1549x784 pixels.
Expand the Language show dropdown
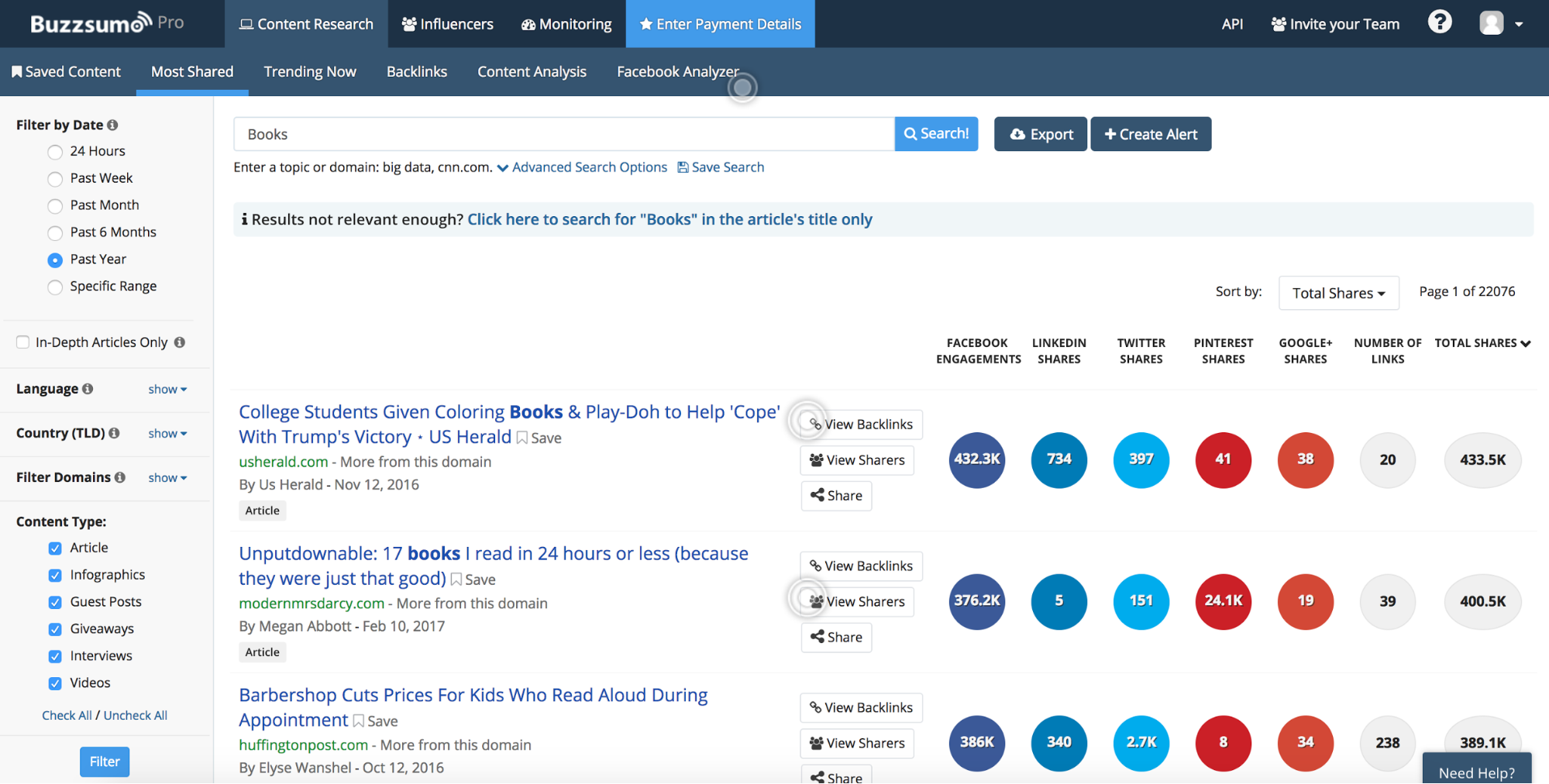point(167,389)
